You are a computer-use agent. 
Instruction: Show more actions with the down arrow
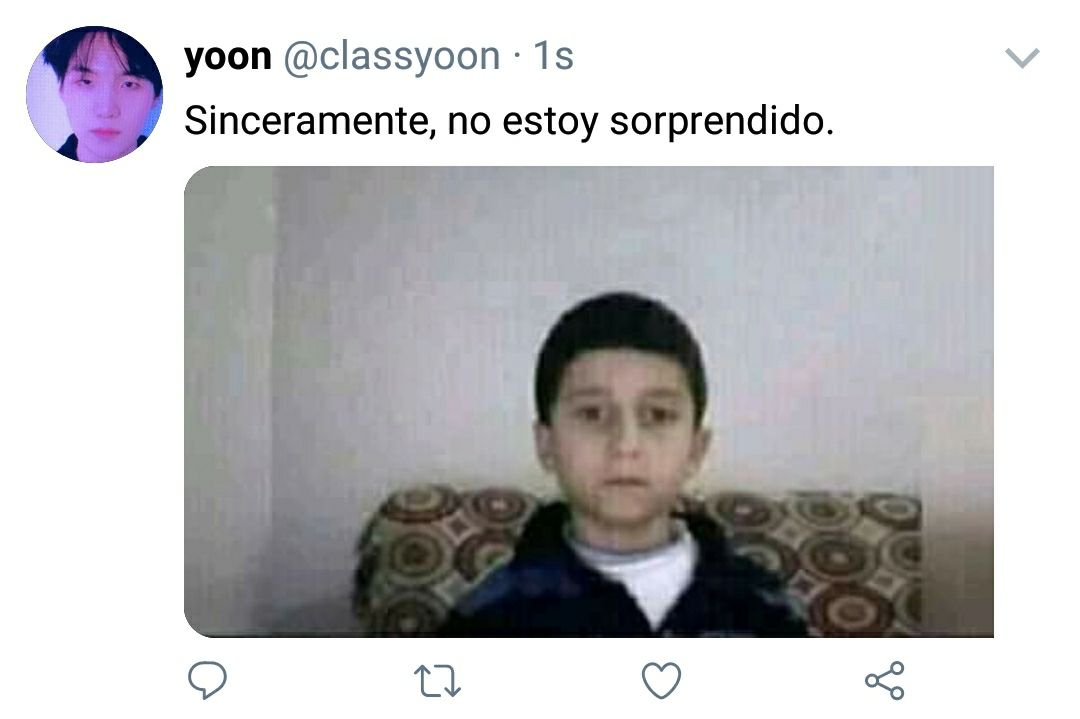(x=1022, y=58)
